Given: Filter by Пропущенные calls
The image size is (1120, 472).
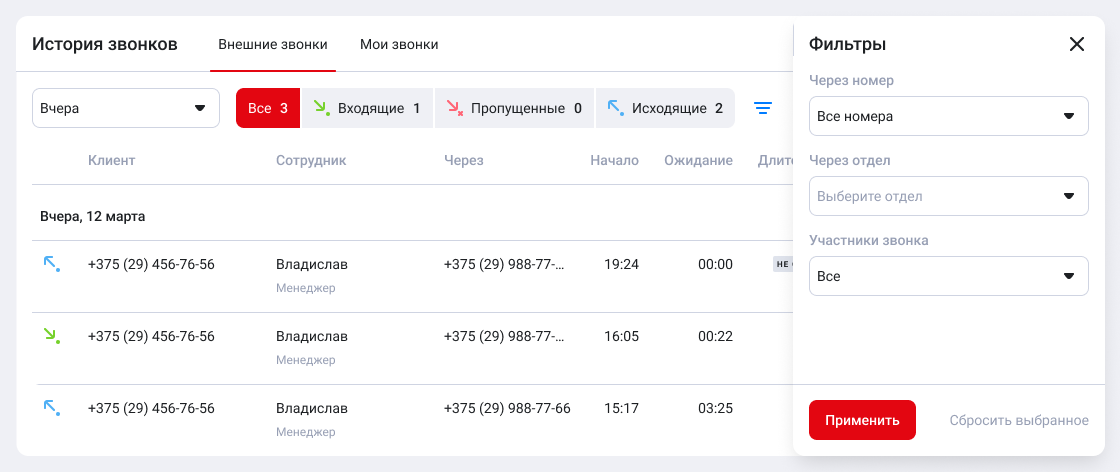Looking at the screenshot, I should [x=514, y=108].
